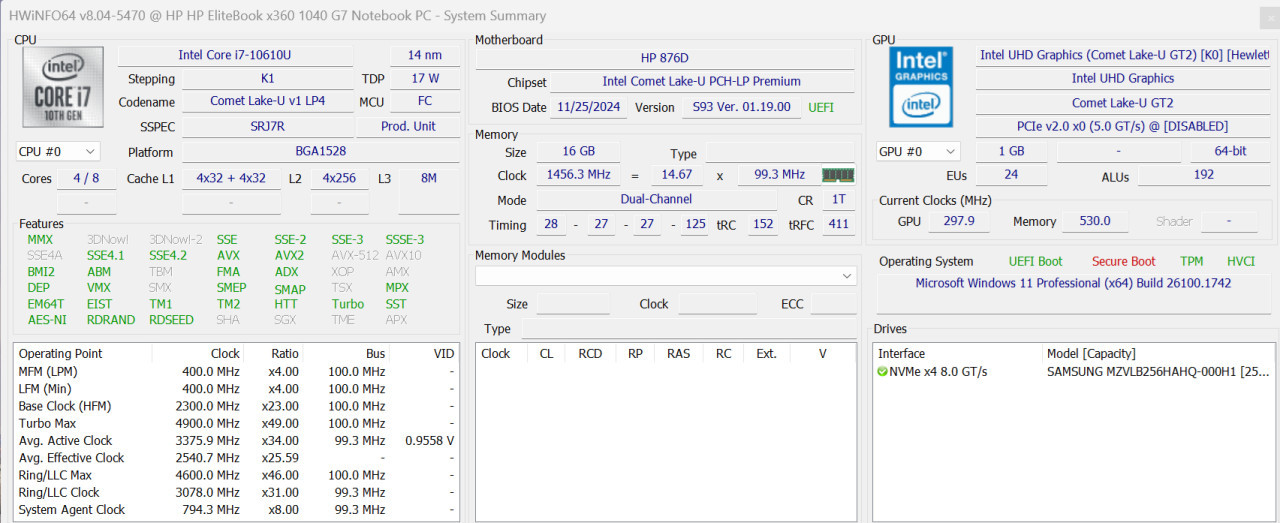
Task: Click the GPU memory clock 530.0 value
Action: coord(1095,221)
